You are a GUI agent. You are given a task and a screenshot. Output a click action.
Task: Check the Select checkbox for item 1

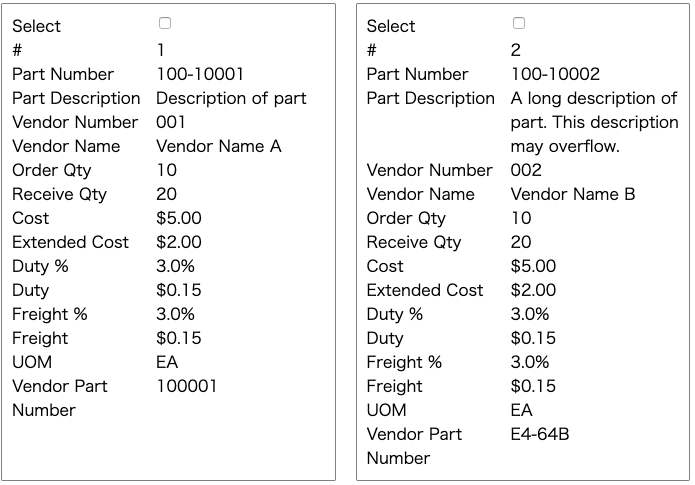[x=165, y=23]
